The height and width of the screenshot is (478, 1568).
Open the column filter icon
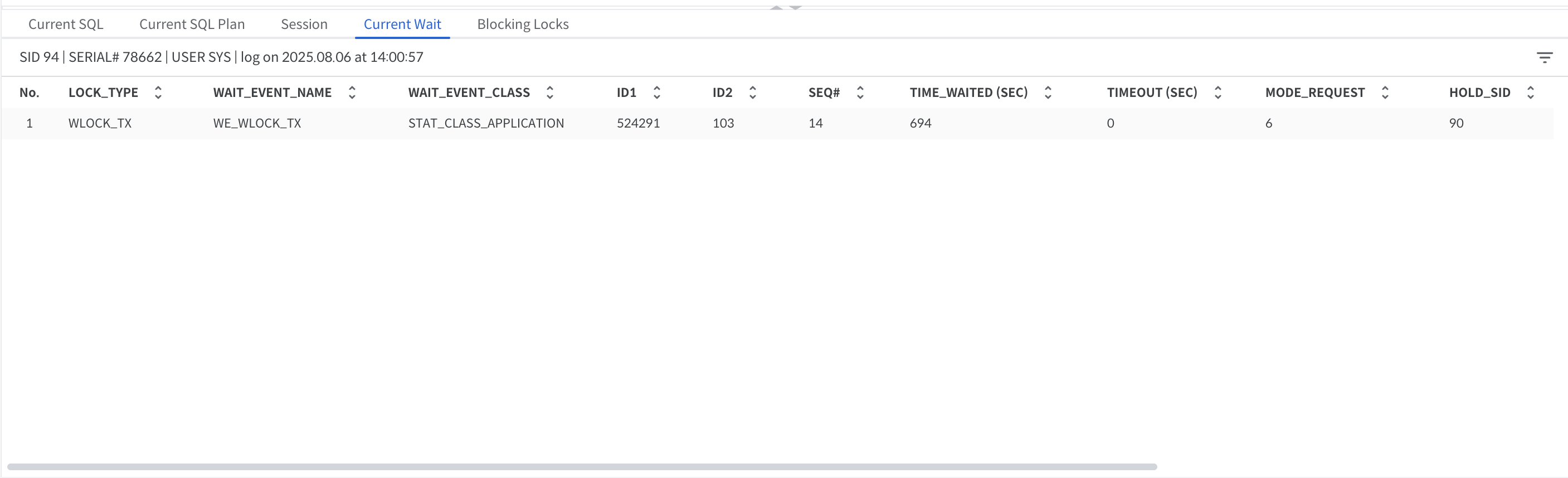[x=1543, y=57]
